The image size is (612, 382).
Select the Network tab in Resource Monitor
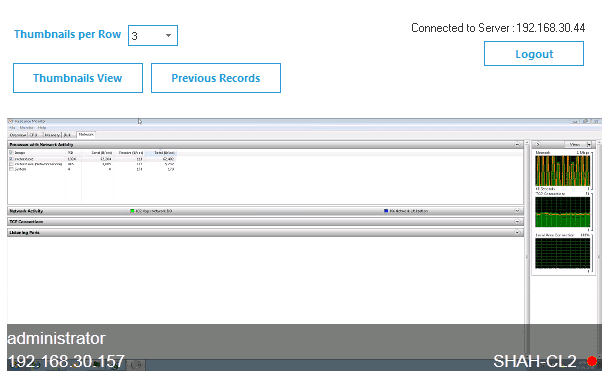pos(86,135)
